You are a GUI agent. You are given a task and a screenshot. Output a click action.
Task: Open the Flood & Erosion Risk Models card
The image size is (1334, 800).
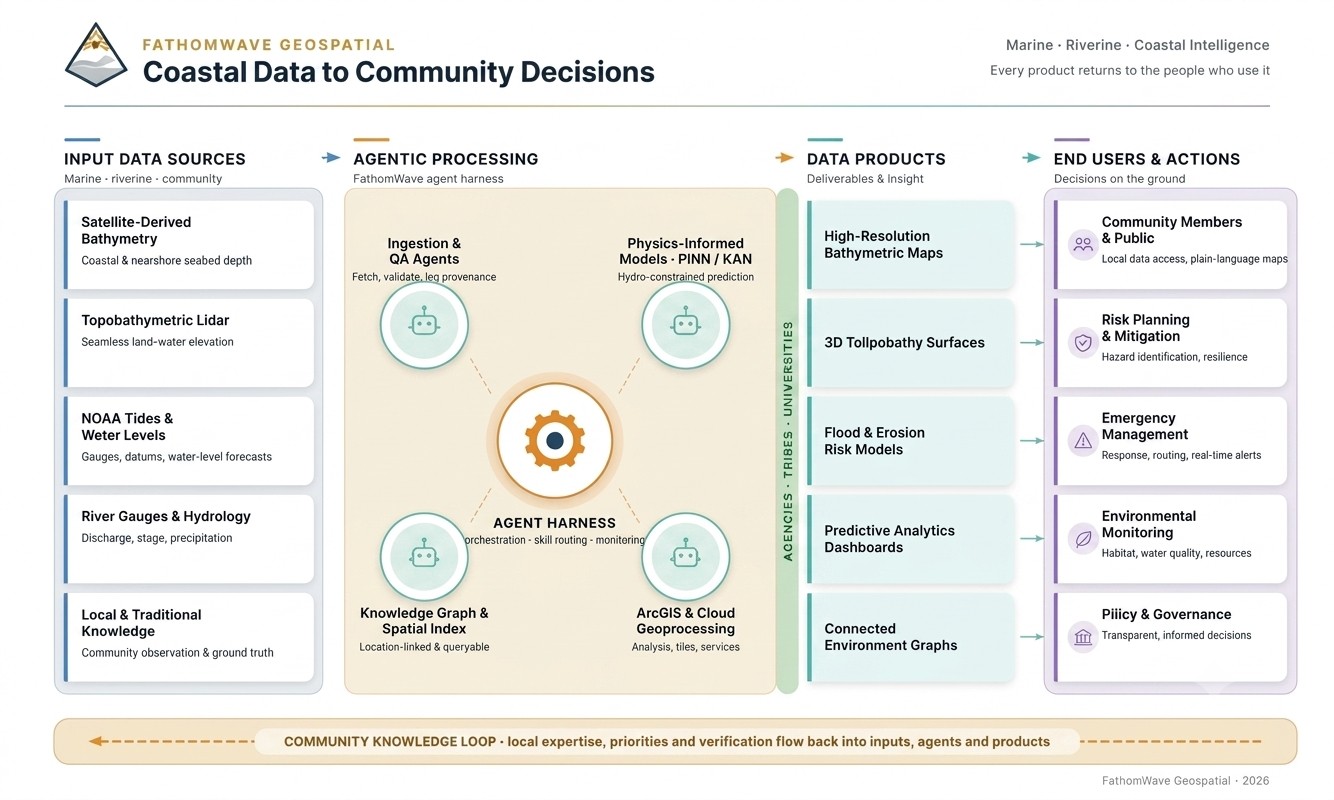tap(910, 440)
